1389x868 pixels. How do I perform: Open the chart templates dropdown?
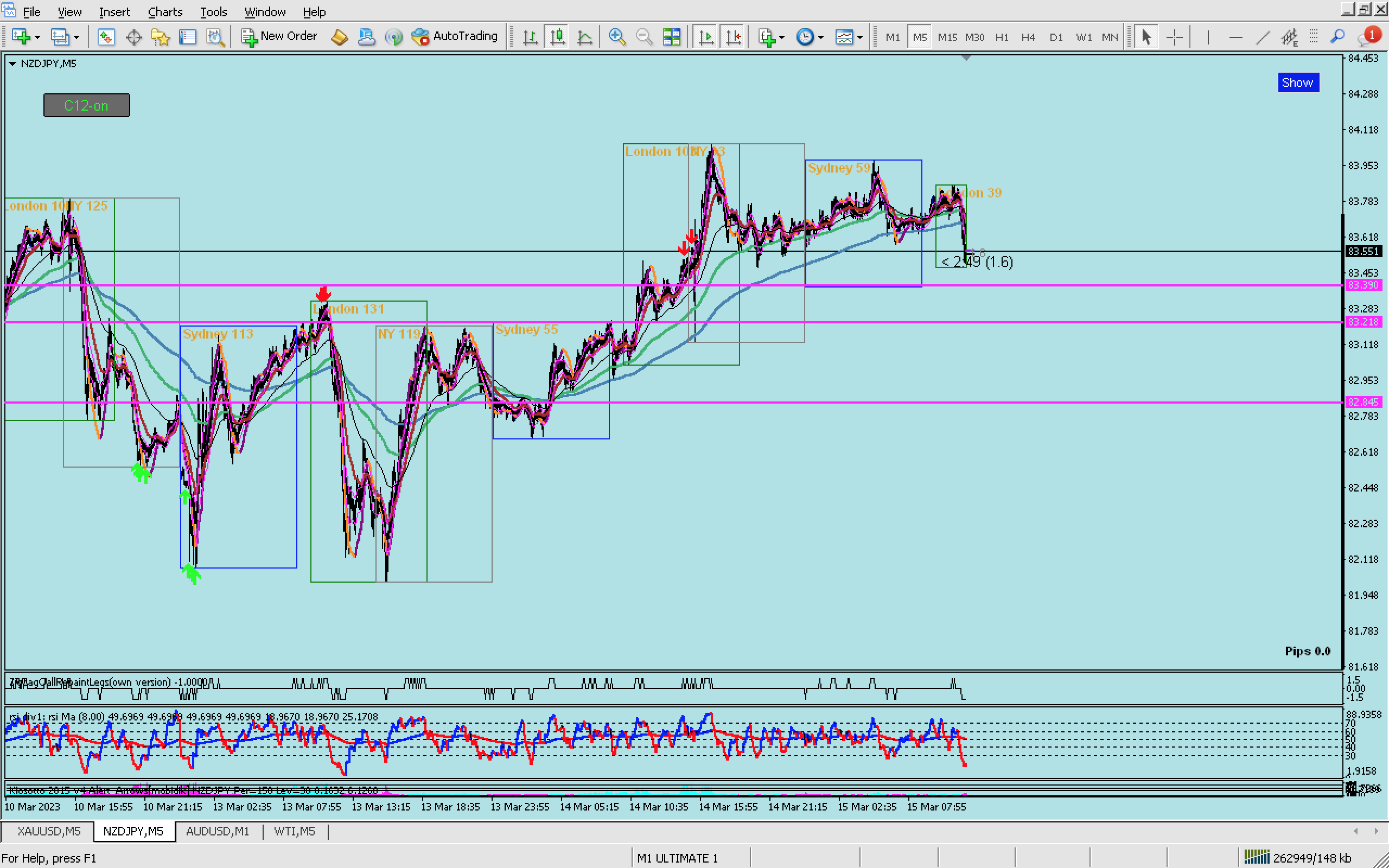pyautogui.click(x=860, y=38)
